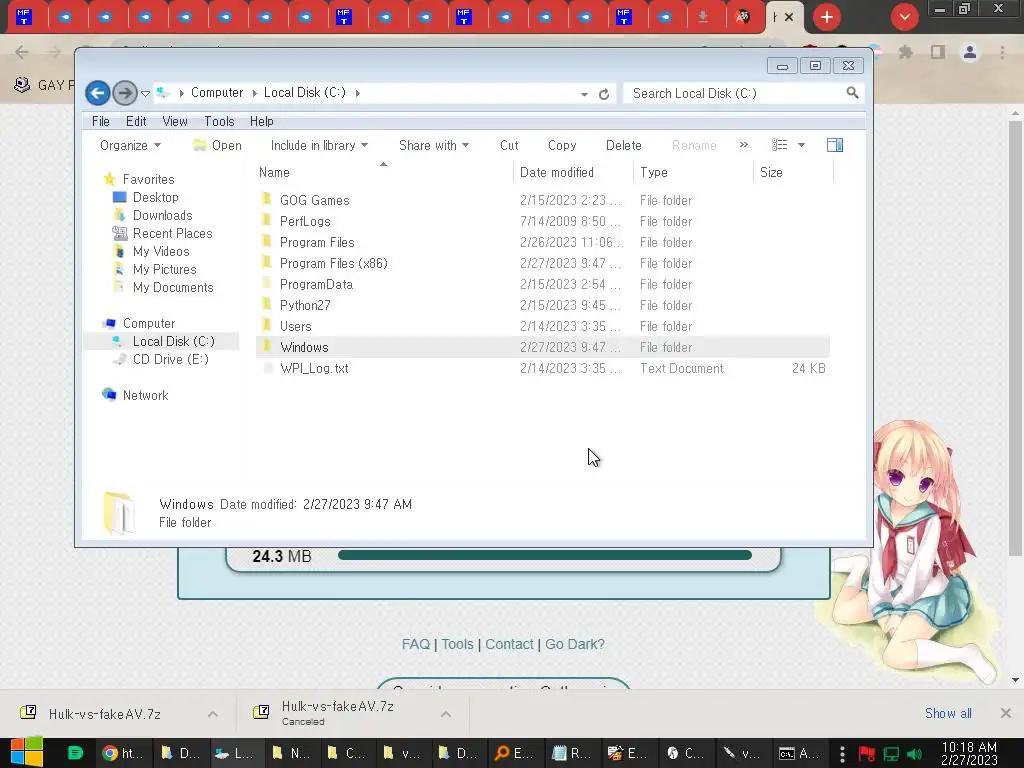Click Show all downloads
Viewport: 1024px width, 768px height.
[948, 713]
